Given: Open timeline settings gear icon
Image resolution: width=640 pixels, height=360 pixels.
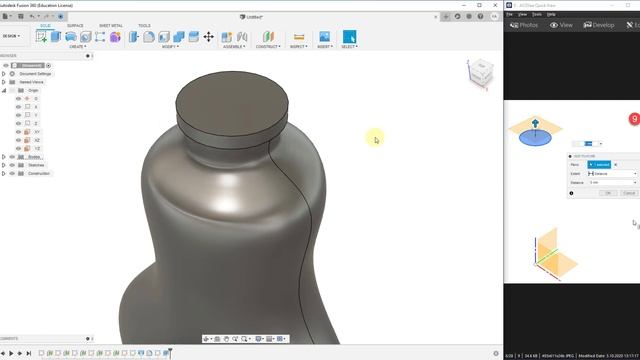Looking at the screenshot, I should pos(496,353).
